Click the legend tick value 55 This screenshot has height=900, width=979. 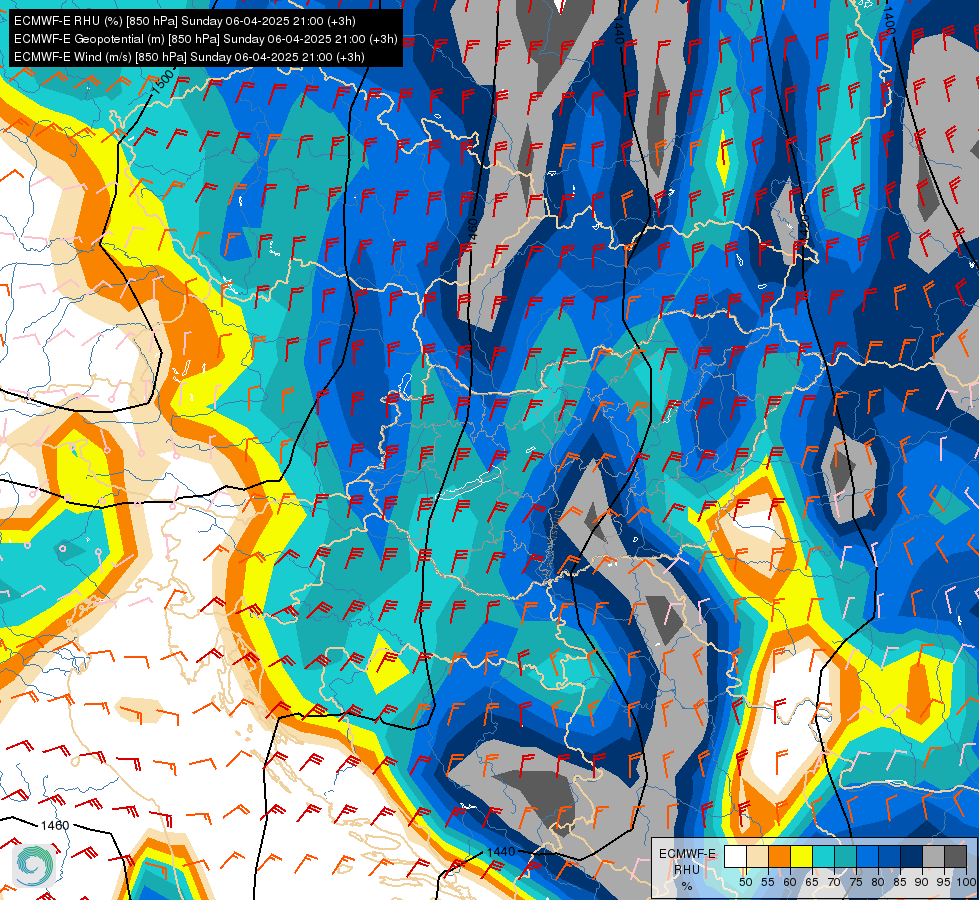(767, 882)
